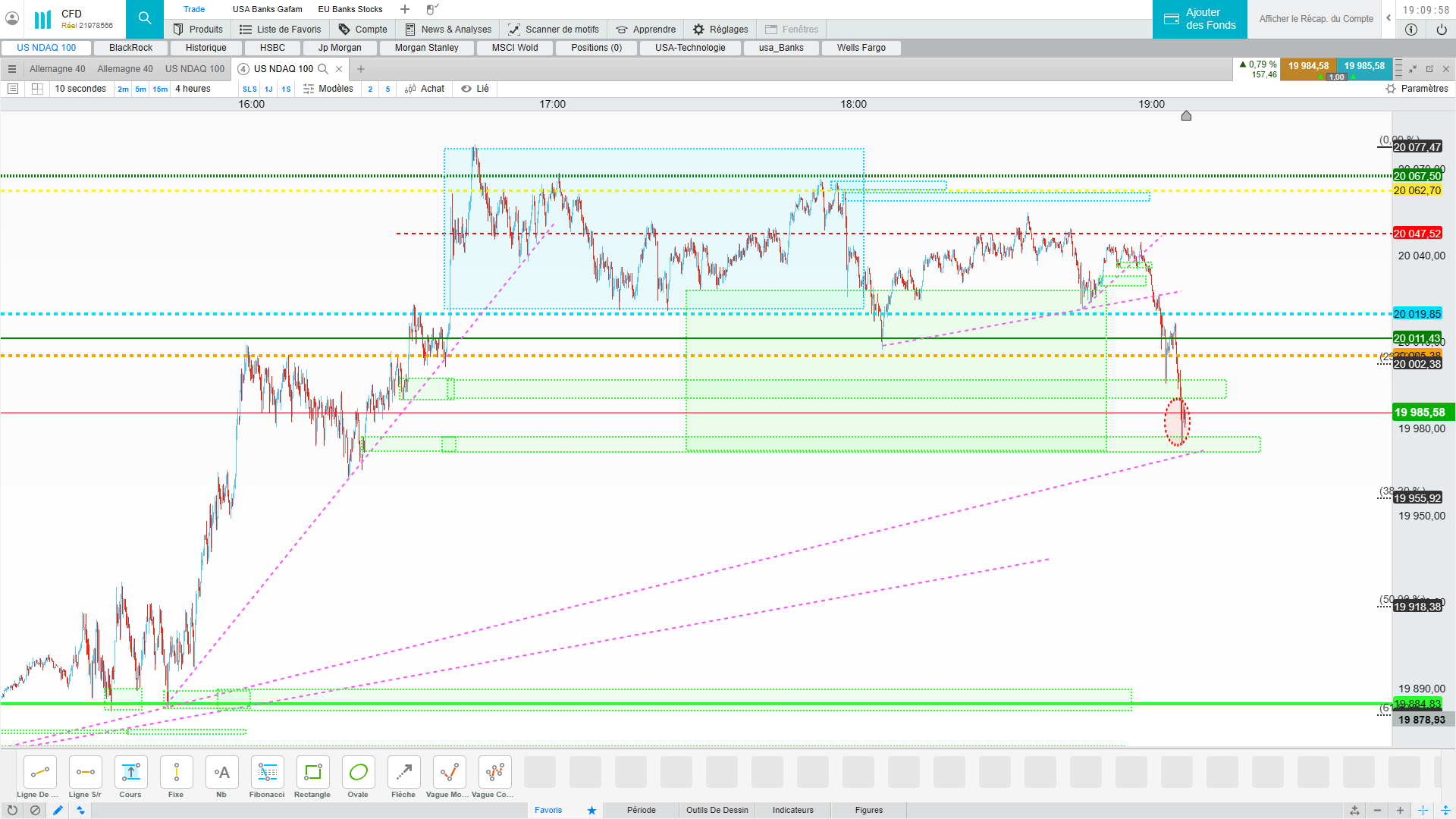
Task: Select the Nb text annotation tool
Action: coord(221,773)
